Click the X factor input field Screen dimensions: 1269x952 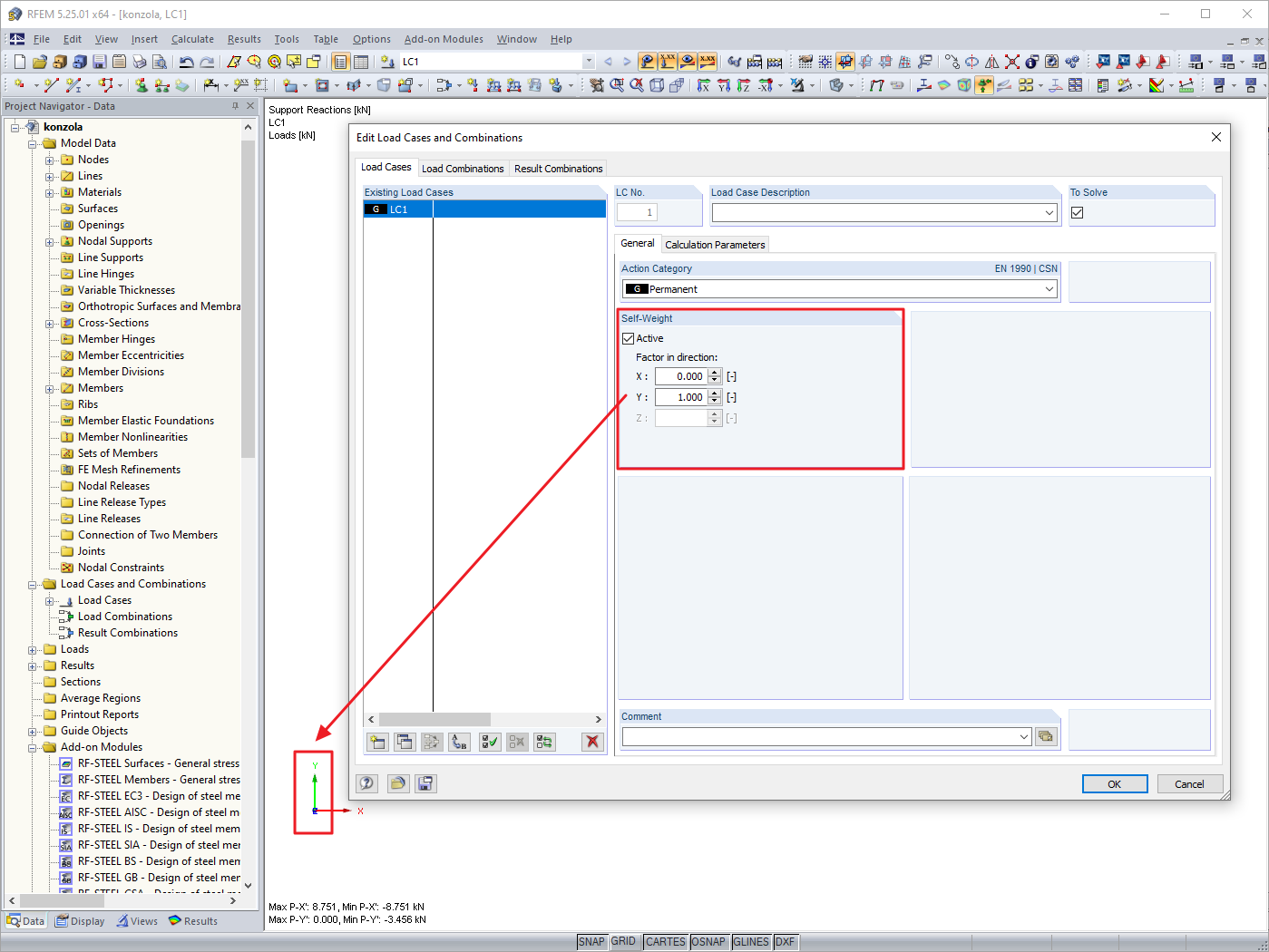pyautogui.click(x=680, y=376)
